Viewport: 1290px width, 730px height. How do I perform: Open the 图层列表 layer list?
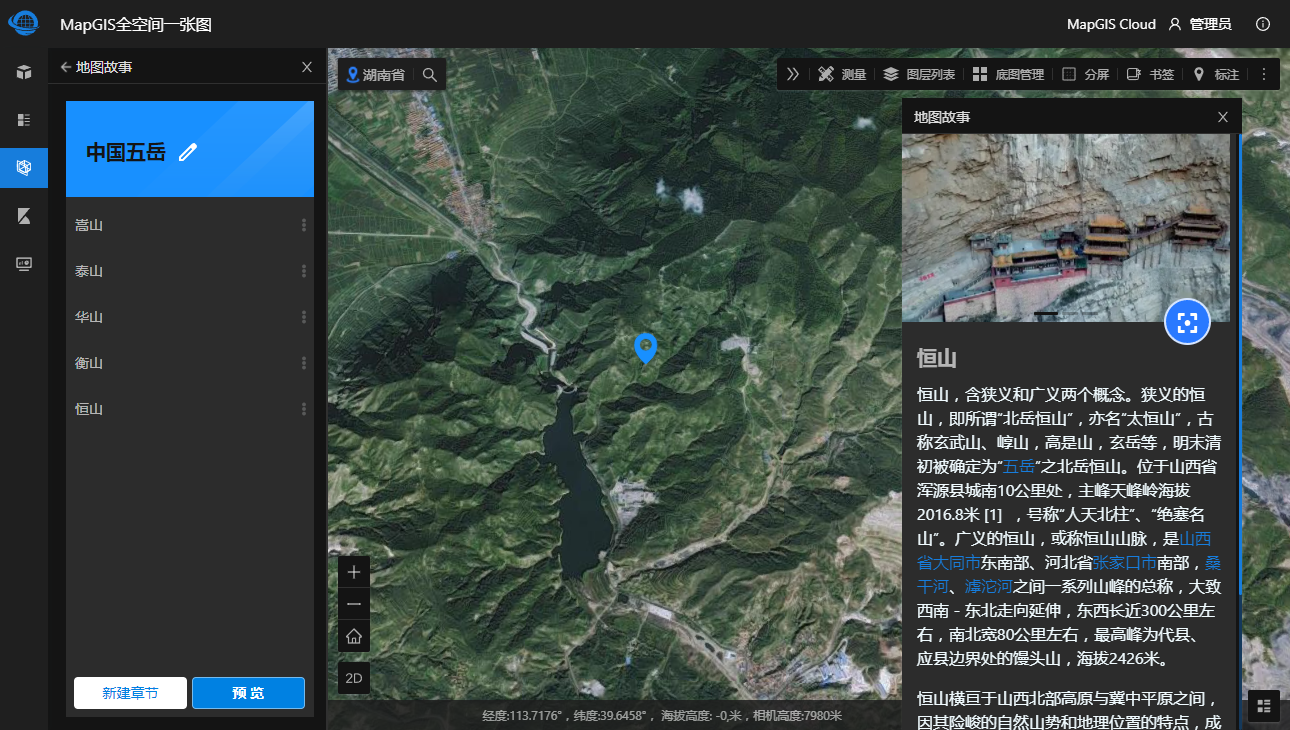click(x=919, y=74)
